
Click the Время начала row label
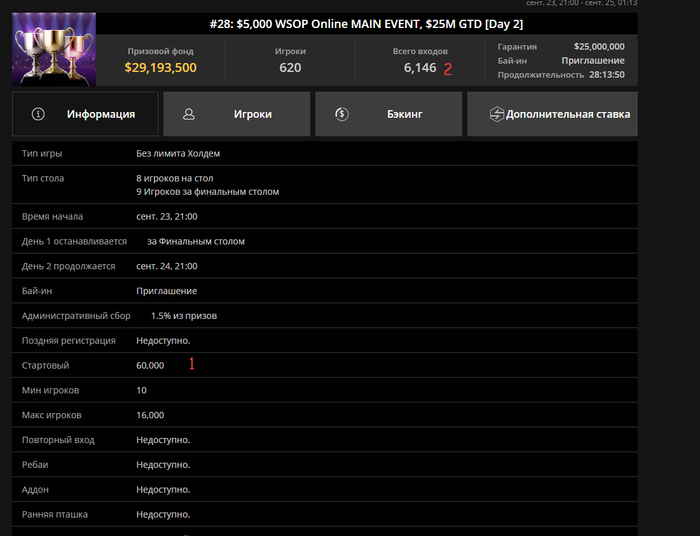(x=52, y=216)
